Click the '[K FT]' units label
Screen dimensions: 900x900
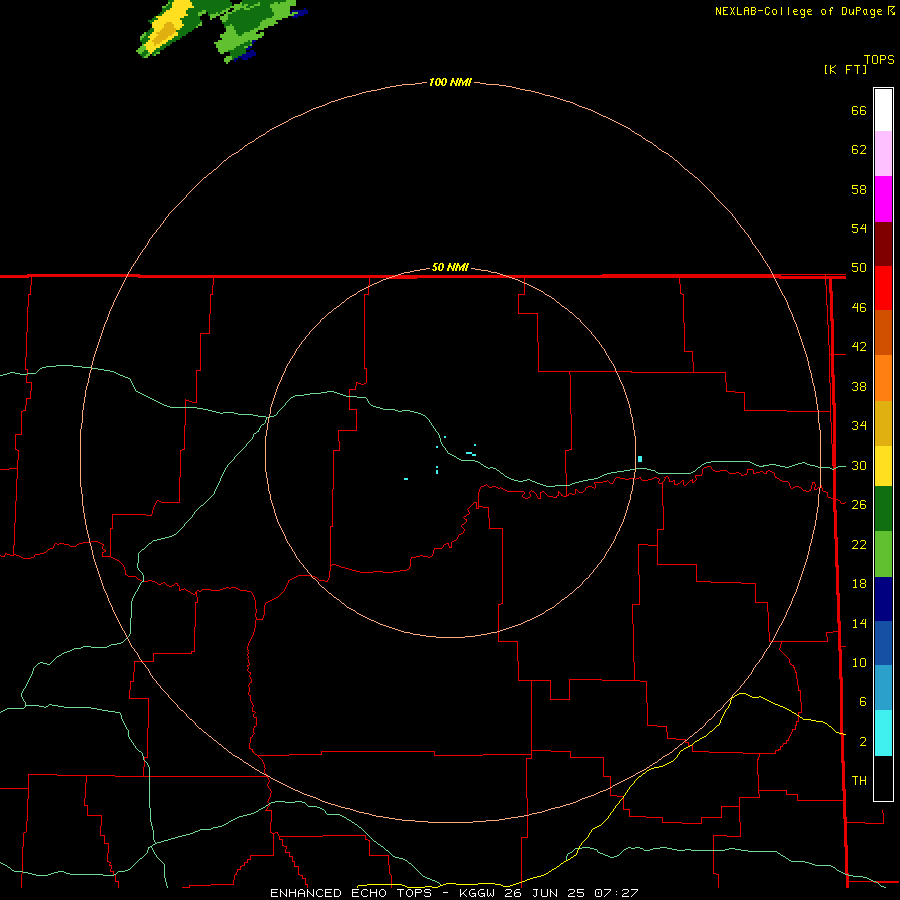point(845,70)
